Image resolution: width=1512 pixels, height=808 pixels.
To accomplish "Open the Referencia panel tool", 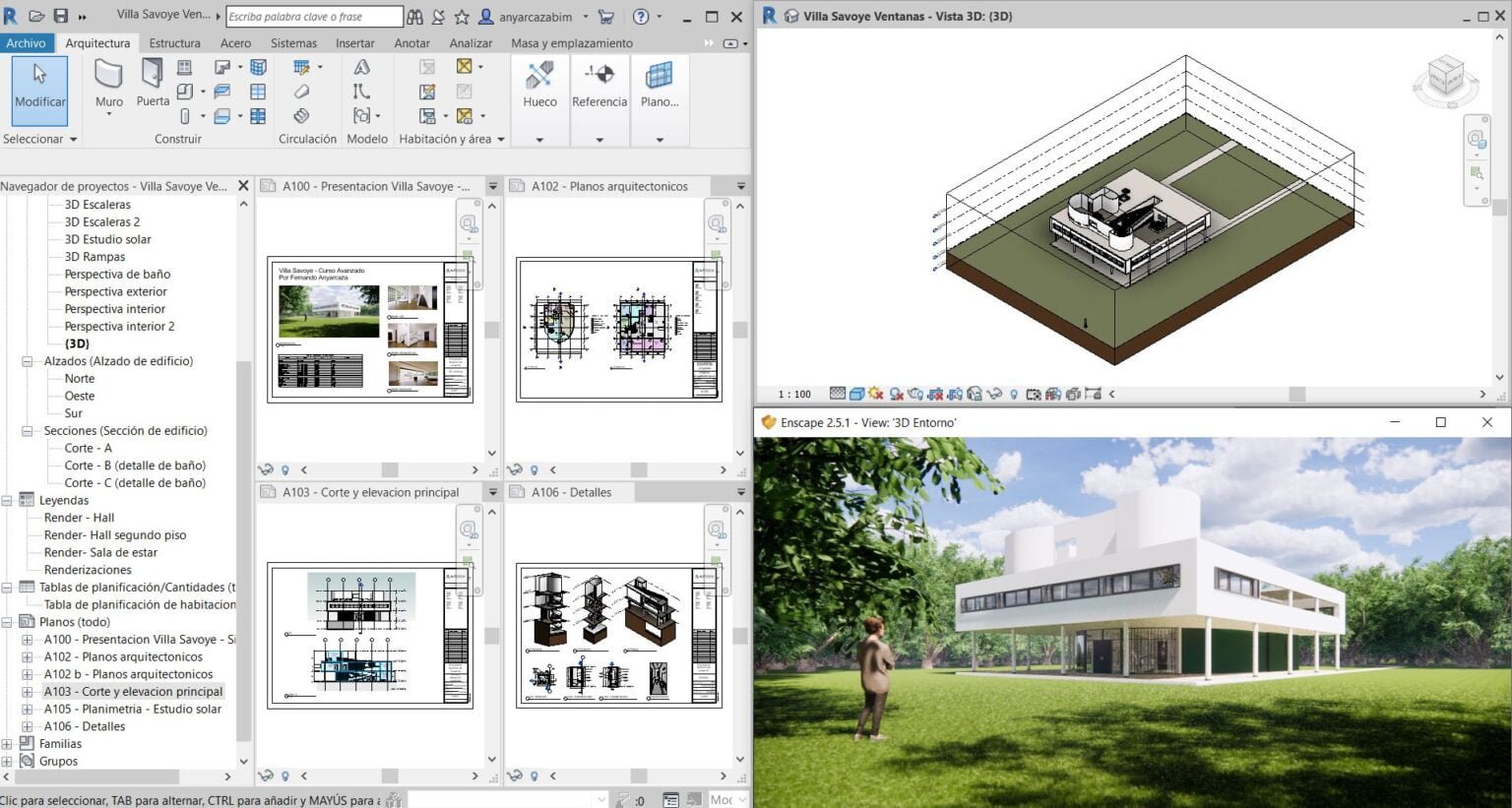I will [x=598, y=84].
